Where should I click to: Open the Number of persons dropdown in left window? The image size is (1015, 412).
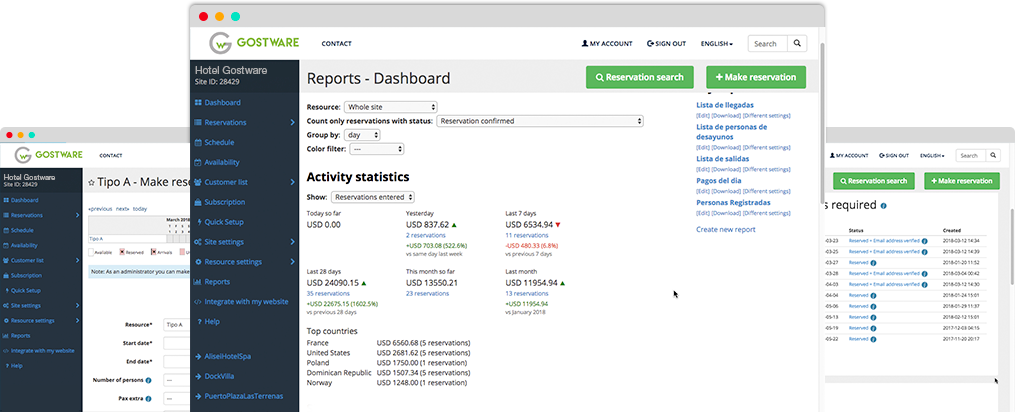click(177, 380)
